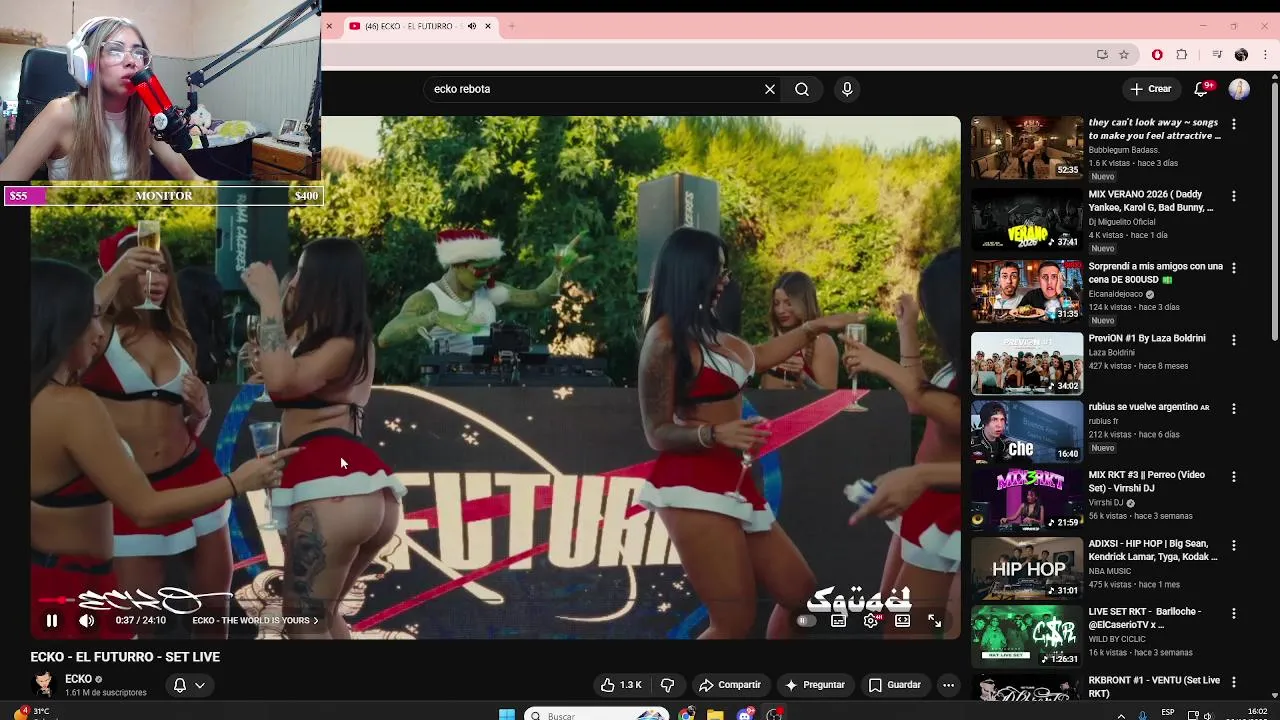Open the browser profile avatar
This screenshot has height=720, width=1280.
click(x=1241, y=55)
